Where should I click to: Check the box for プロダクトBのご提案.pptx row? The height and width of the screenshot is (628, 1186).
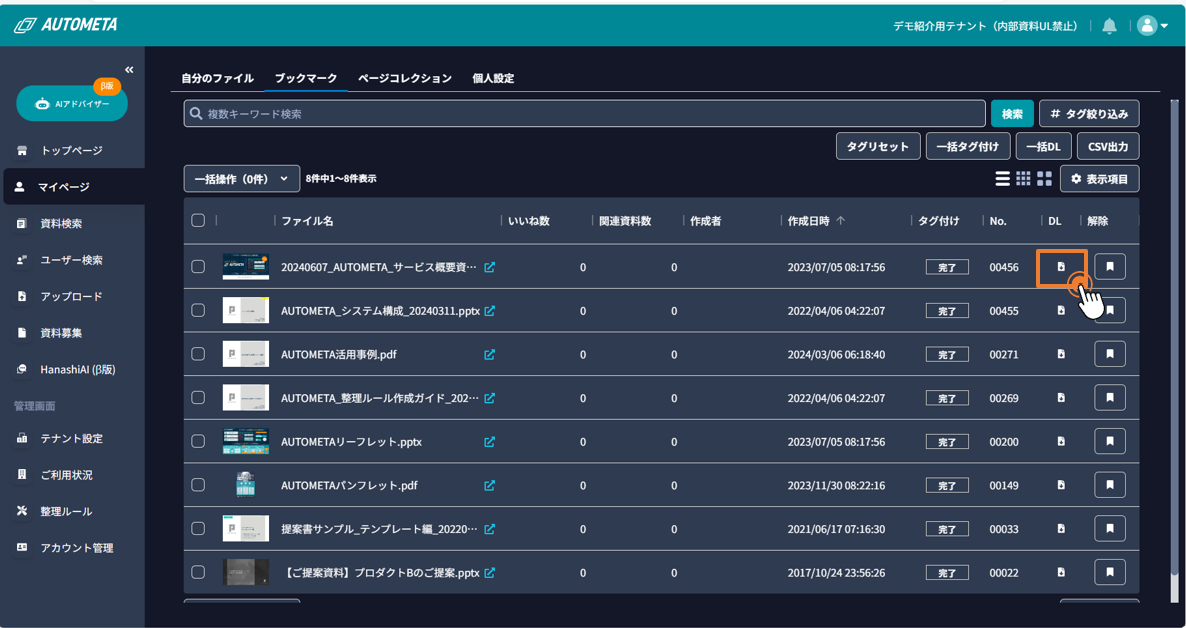[198, 572]
